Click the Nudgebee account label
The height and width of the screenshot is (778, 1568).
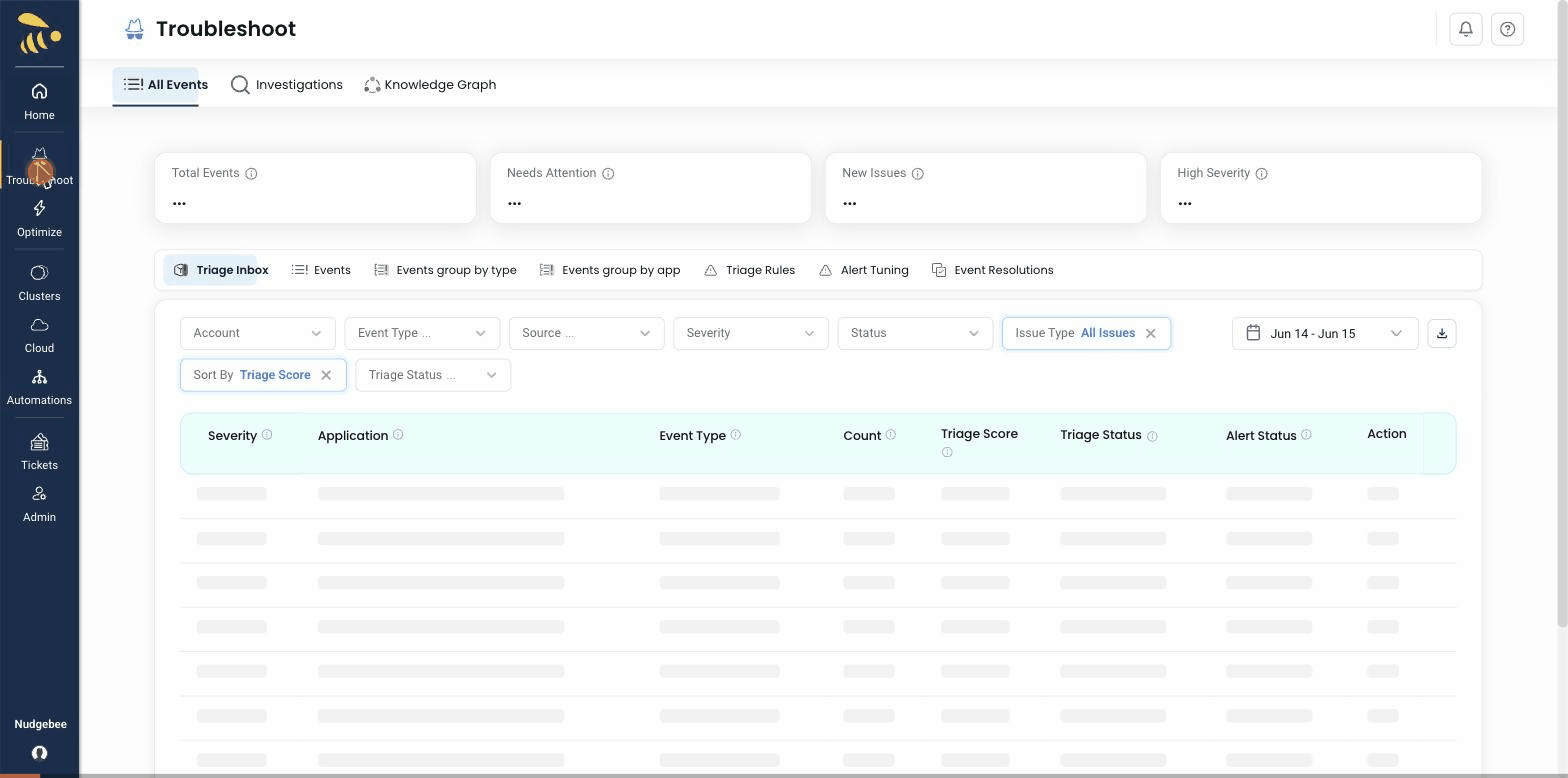40,725
